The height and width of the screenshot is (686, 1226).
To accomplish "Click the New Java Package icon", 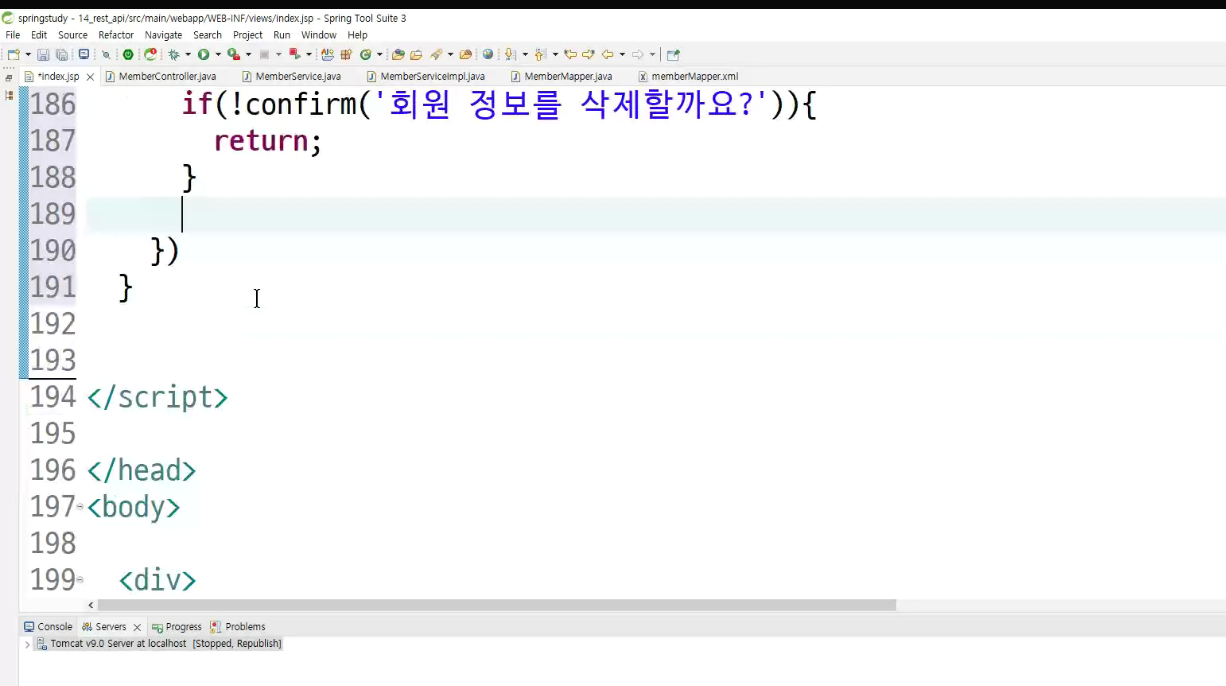I will 345,55.
